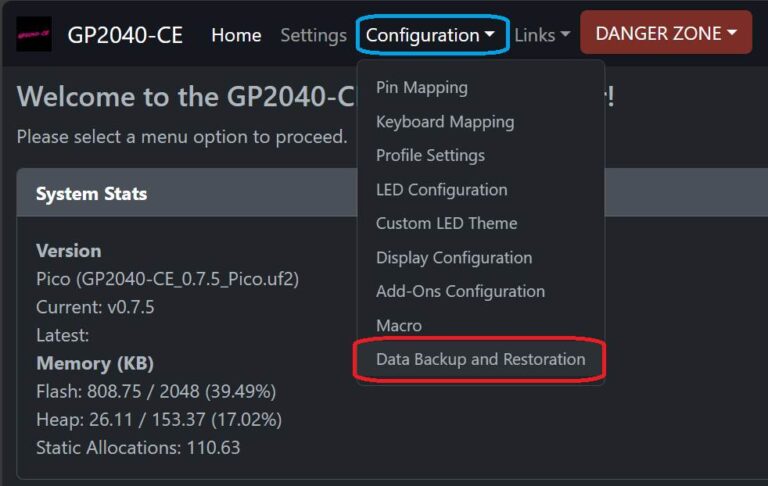Choose Keyboard Mapping option
This screenshot has height=486, width=768.
click(x=445, y=122)
